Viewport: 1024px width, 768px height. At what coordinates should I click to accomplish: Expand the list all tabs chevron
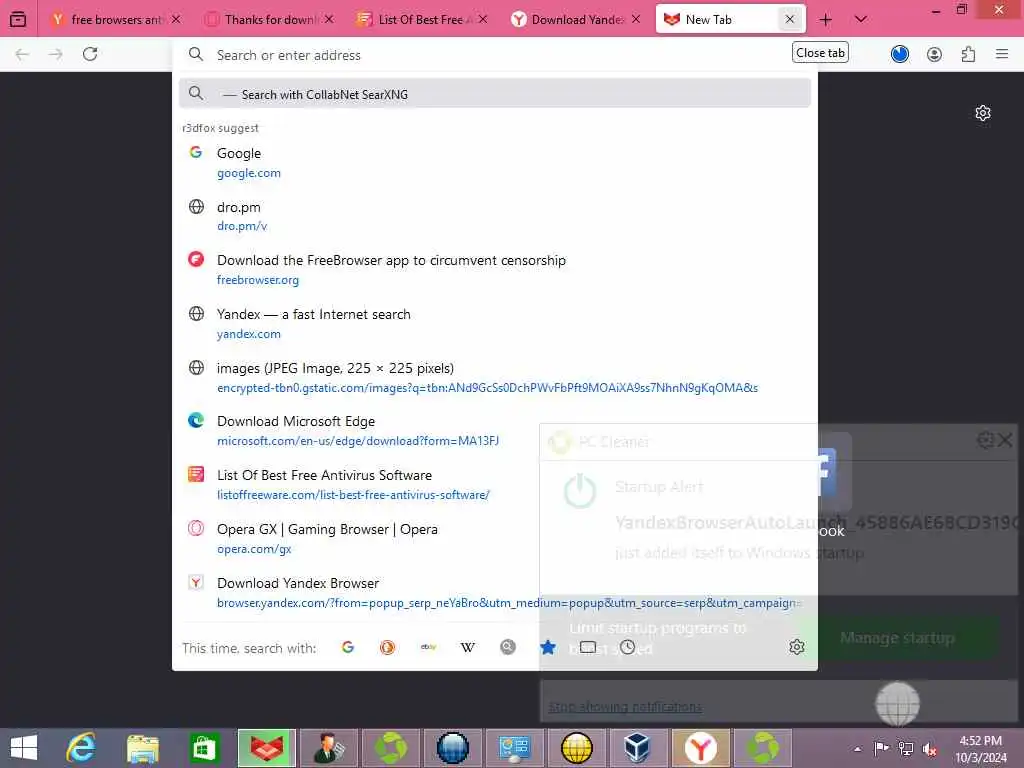(x=861, y=20)
